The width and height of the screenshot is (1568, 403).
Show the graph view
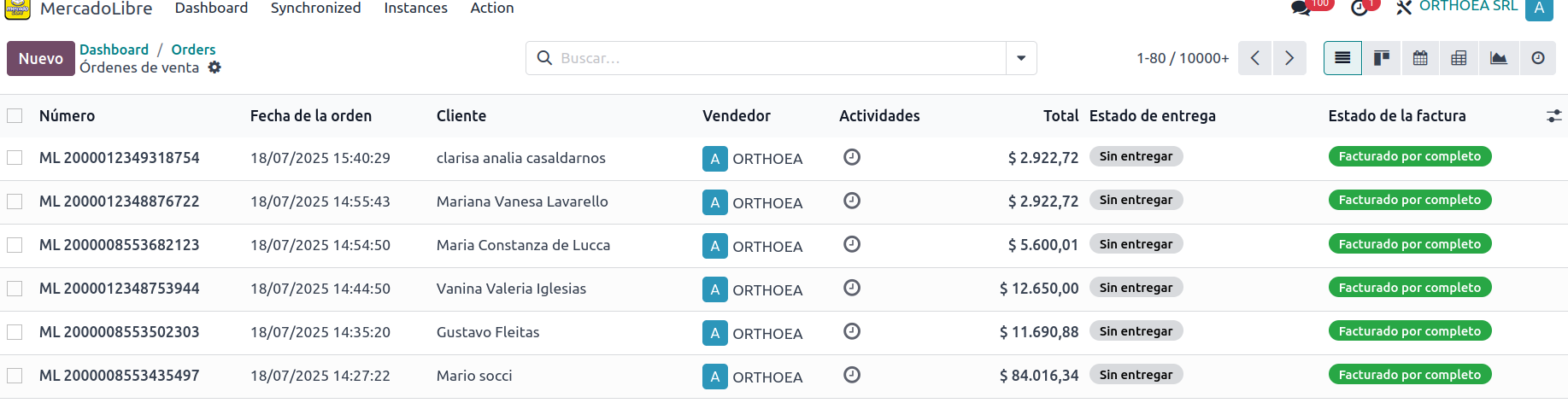tap(1499, 58)
